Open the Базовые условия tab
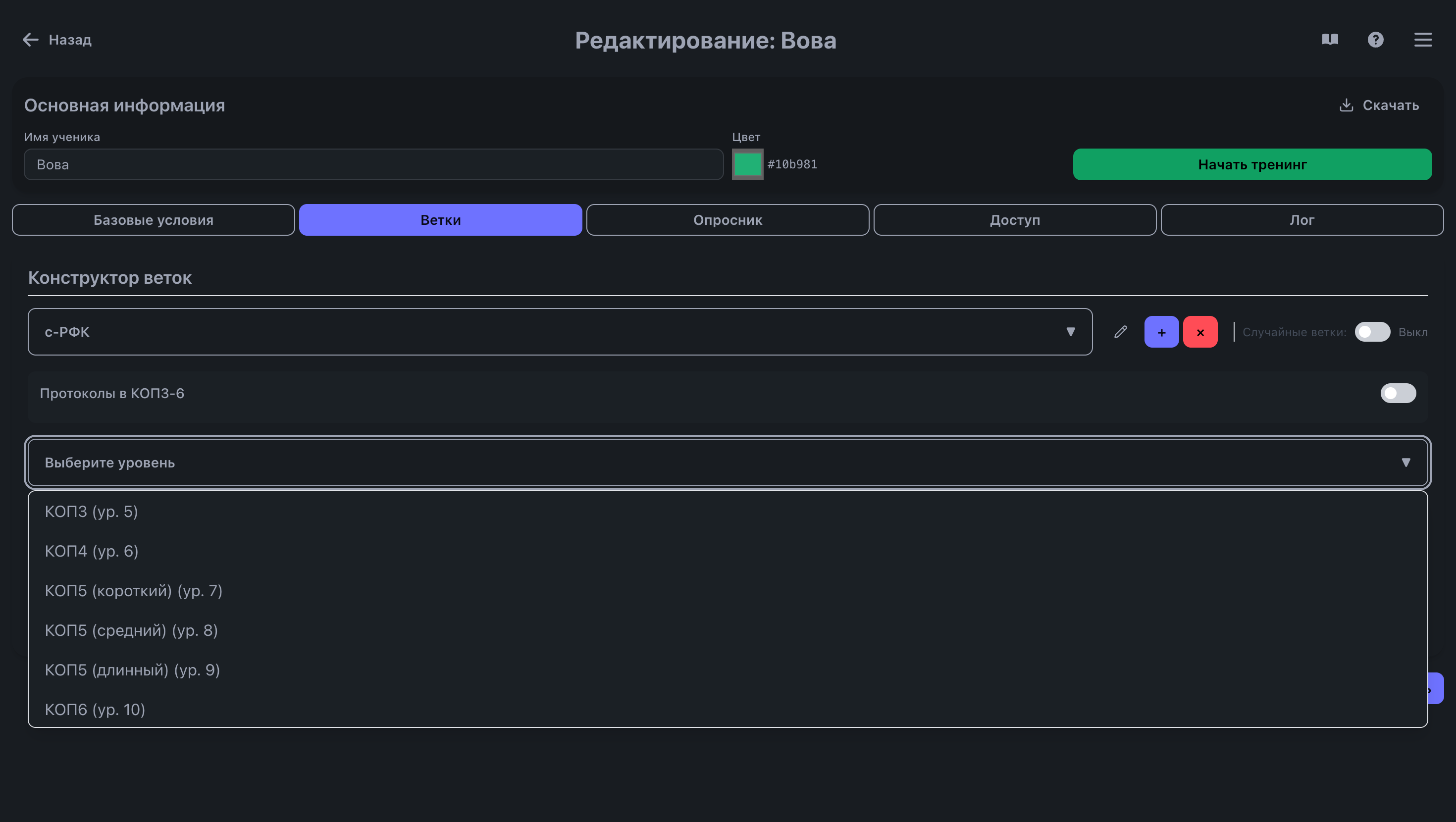1456x822 pixels. (153, 220)
